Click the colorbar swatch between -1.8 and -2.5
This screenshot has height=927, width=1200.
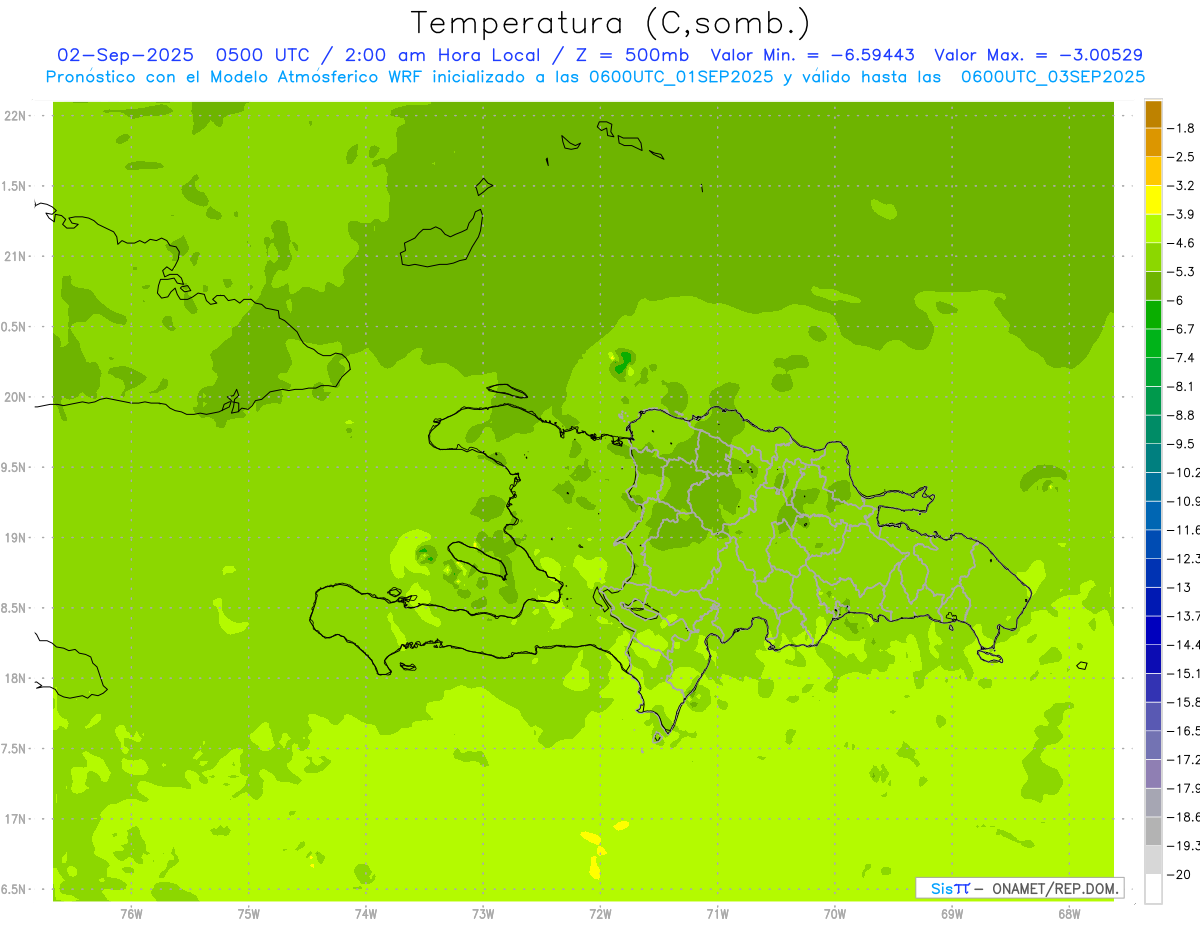click(1153, 142)
